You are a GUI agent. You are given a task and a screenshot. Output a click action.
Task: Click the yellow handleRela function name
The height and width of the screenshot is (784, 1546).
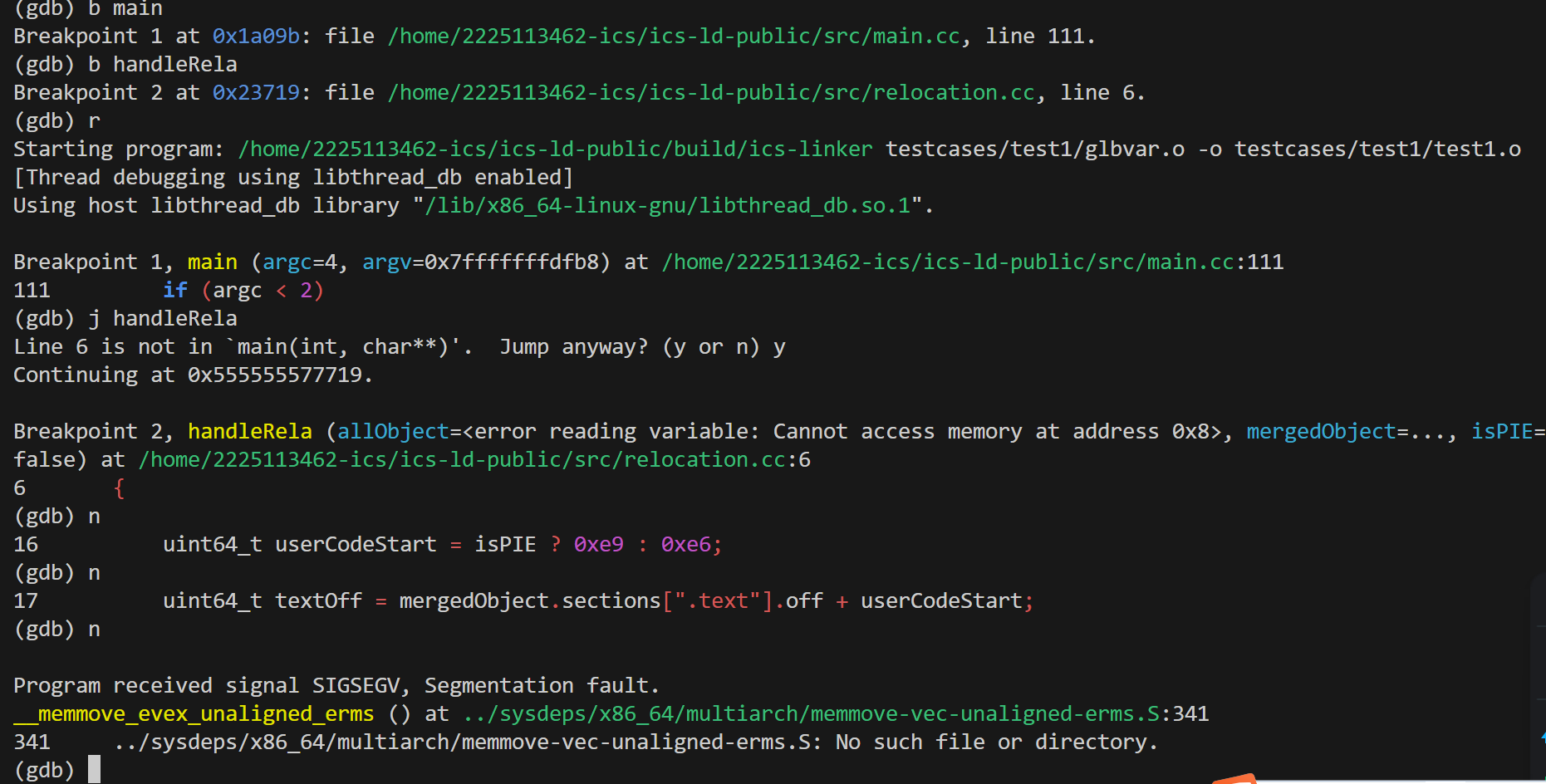(249, 432)
